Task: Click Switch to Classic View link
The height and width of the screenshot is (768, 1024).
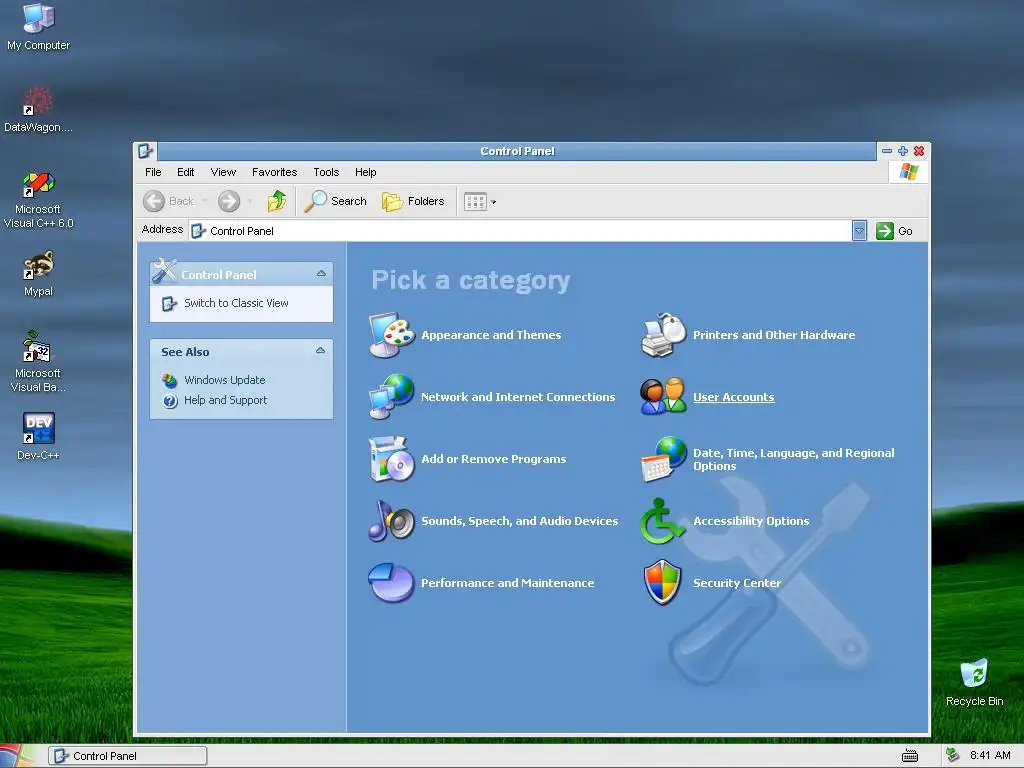Action: coord(236,303)
